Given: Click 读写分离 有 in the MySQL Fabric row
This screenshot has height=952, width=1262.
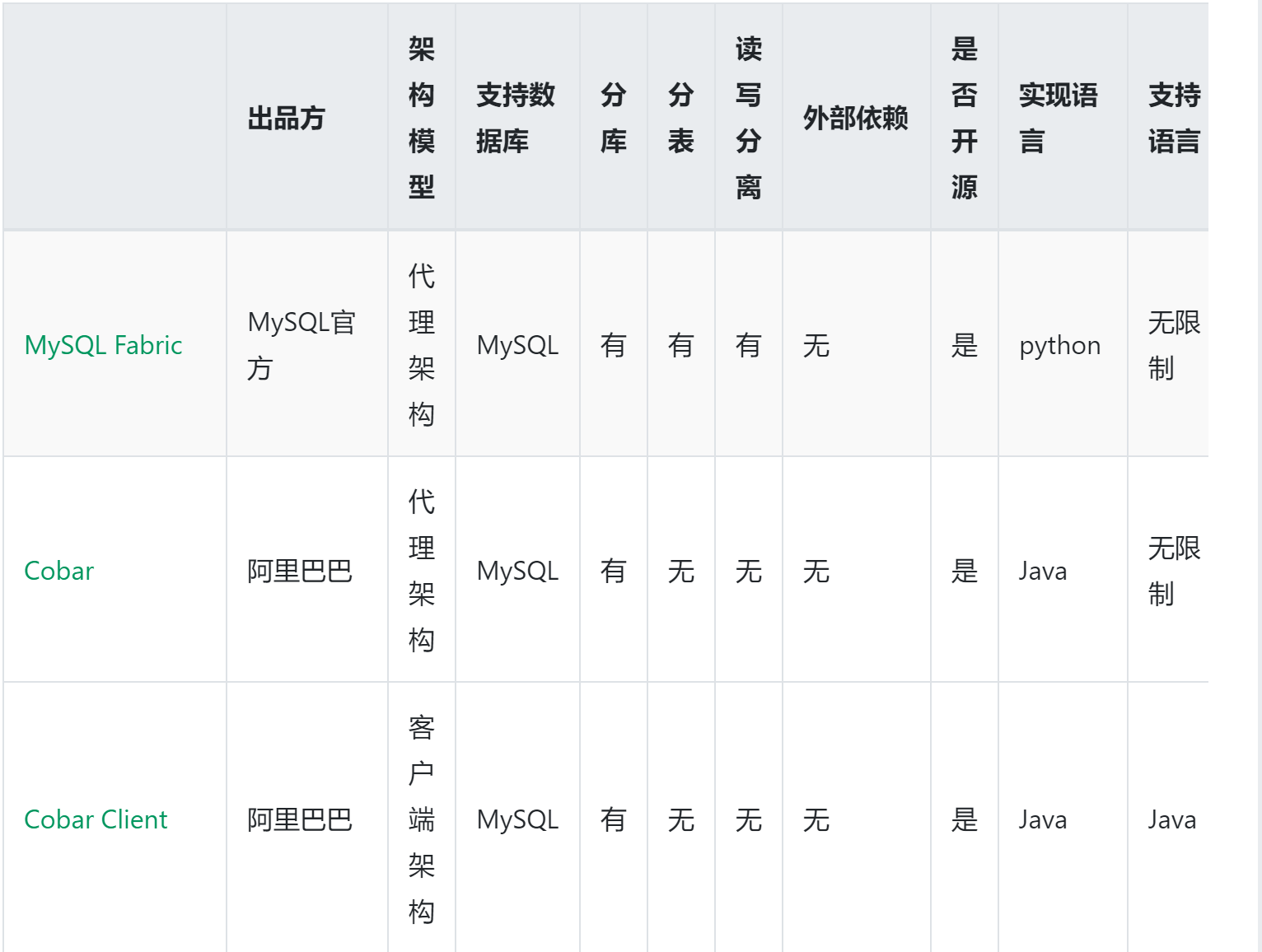Looking at the screenshot, I should point(749,345).
